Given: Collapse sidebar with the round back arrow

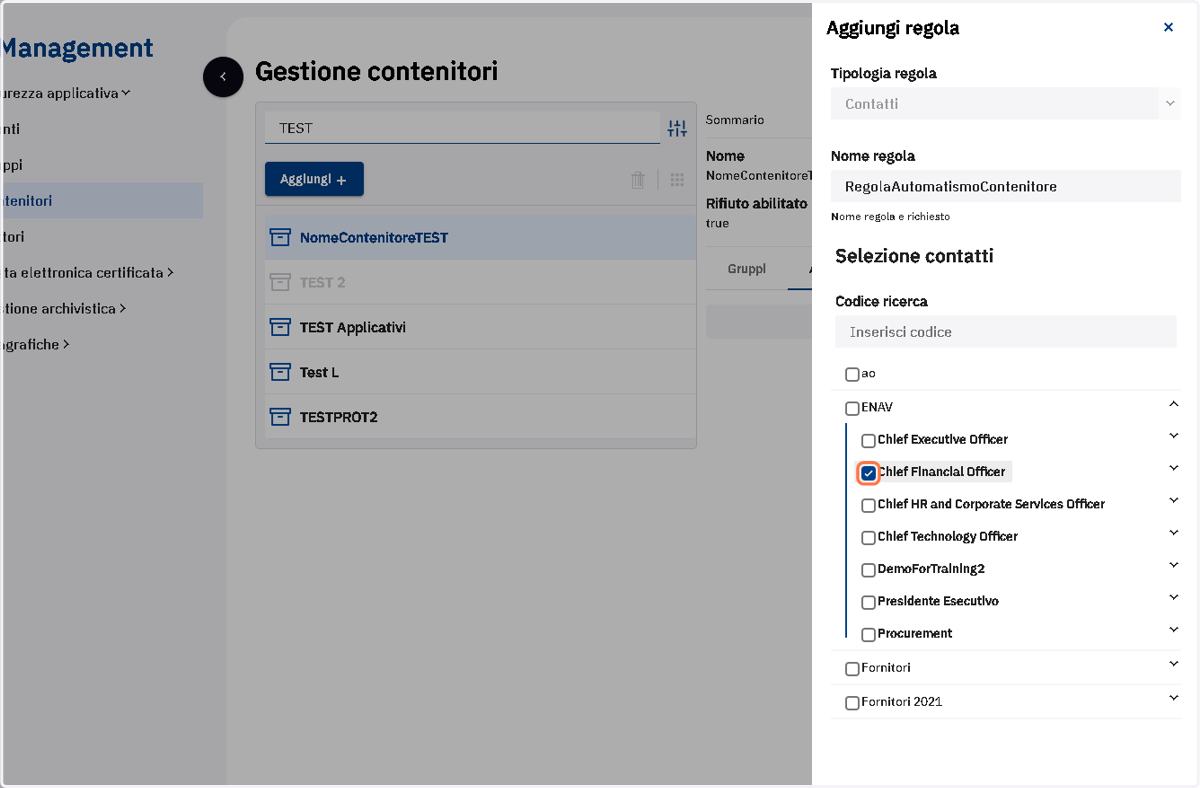Looking at the screenshot, I should click(223, 76).
